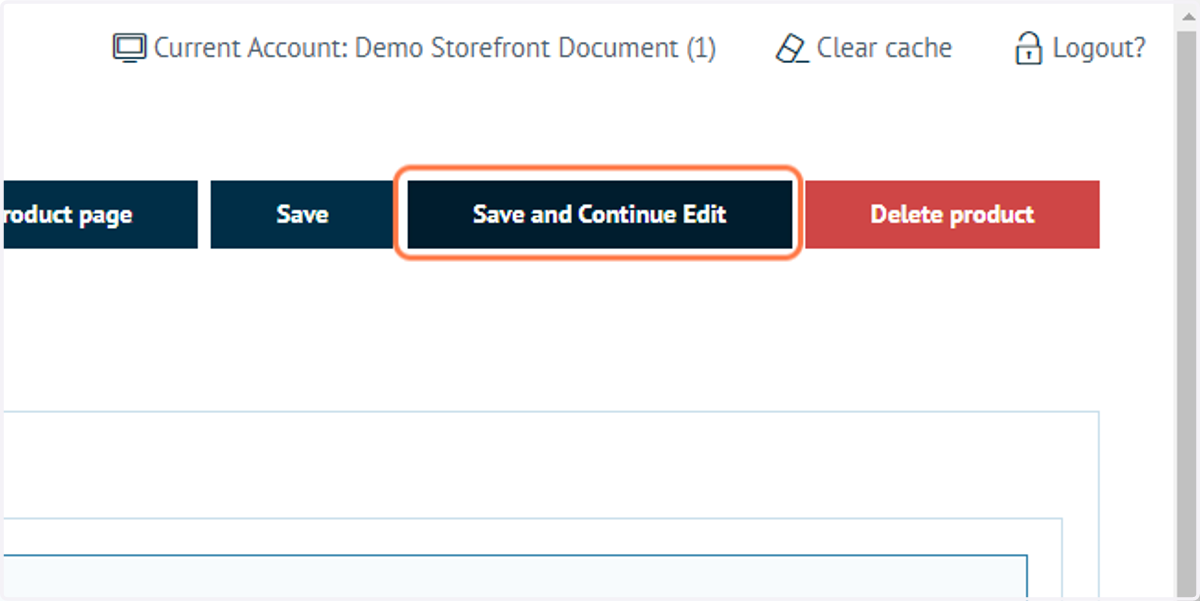
Task: Click the partially visible product page button
Action: point(99,214)
